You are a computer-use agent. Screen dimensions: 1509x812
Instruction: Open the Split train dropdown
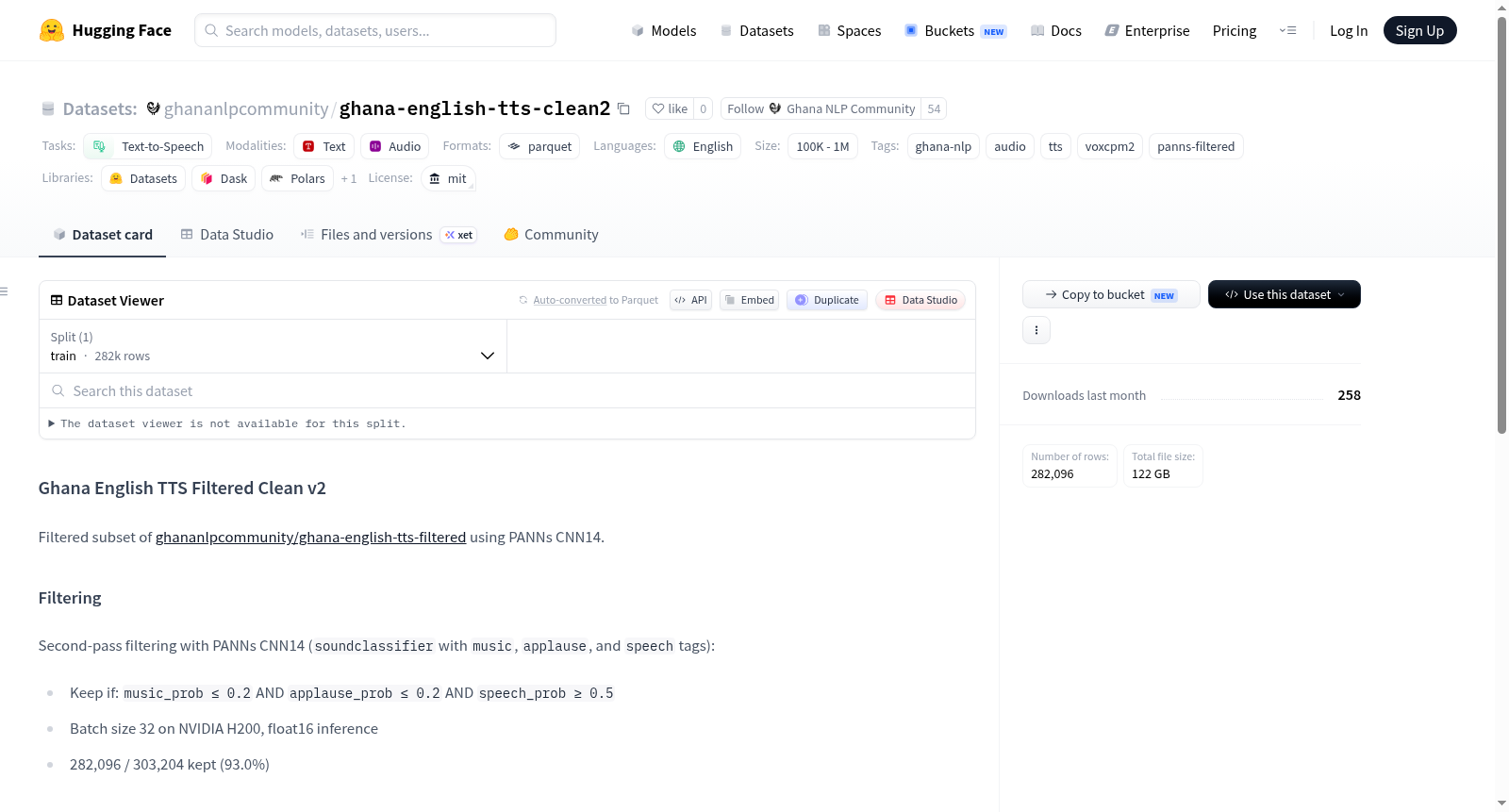click(273, 346)
